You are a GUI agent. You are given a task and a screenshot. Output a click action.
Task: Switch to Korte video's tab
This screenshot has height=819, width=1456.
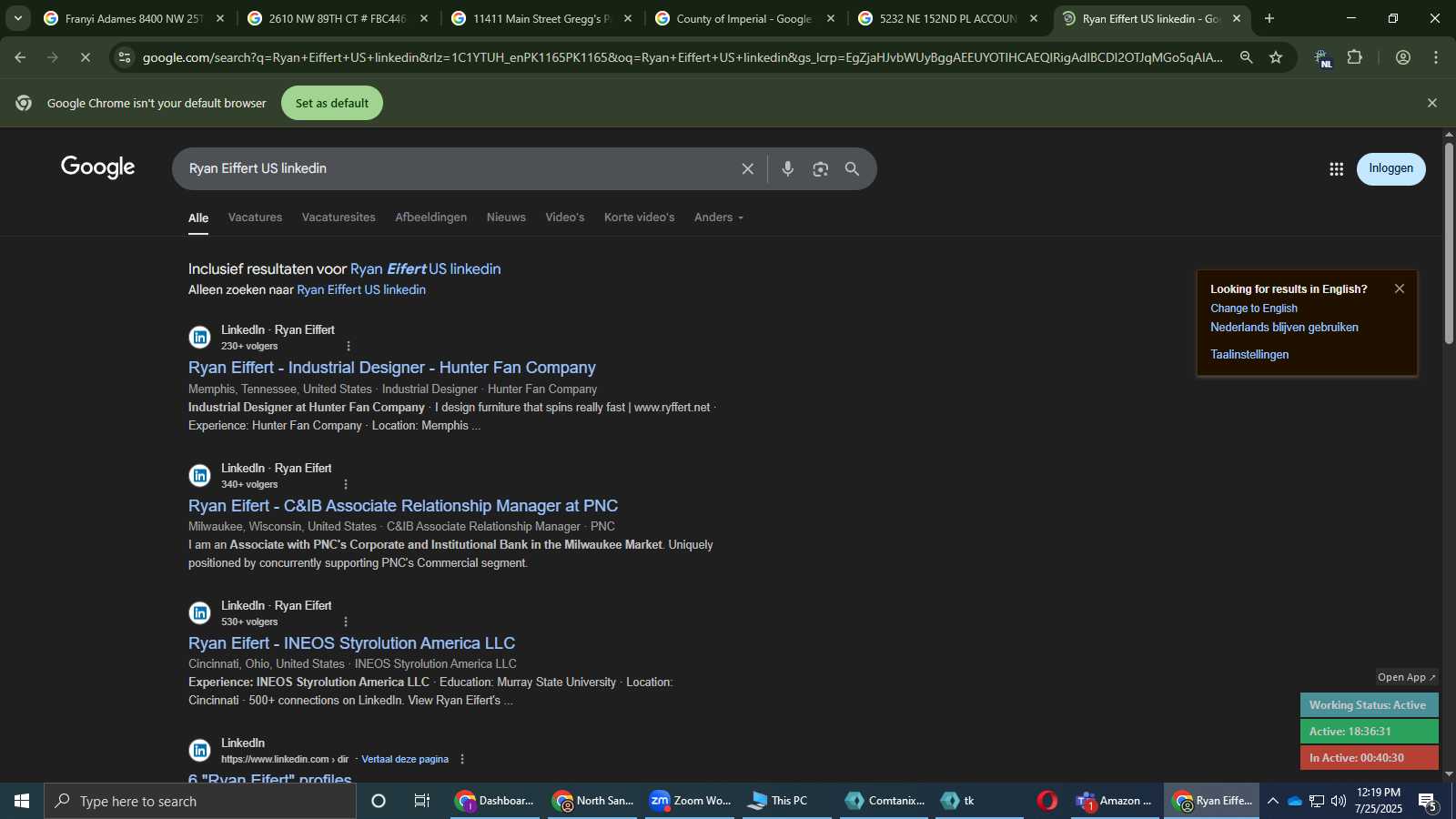640,217
